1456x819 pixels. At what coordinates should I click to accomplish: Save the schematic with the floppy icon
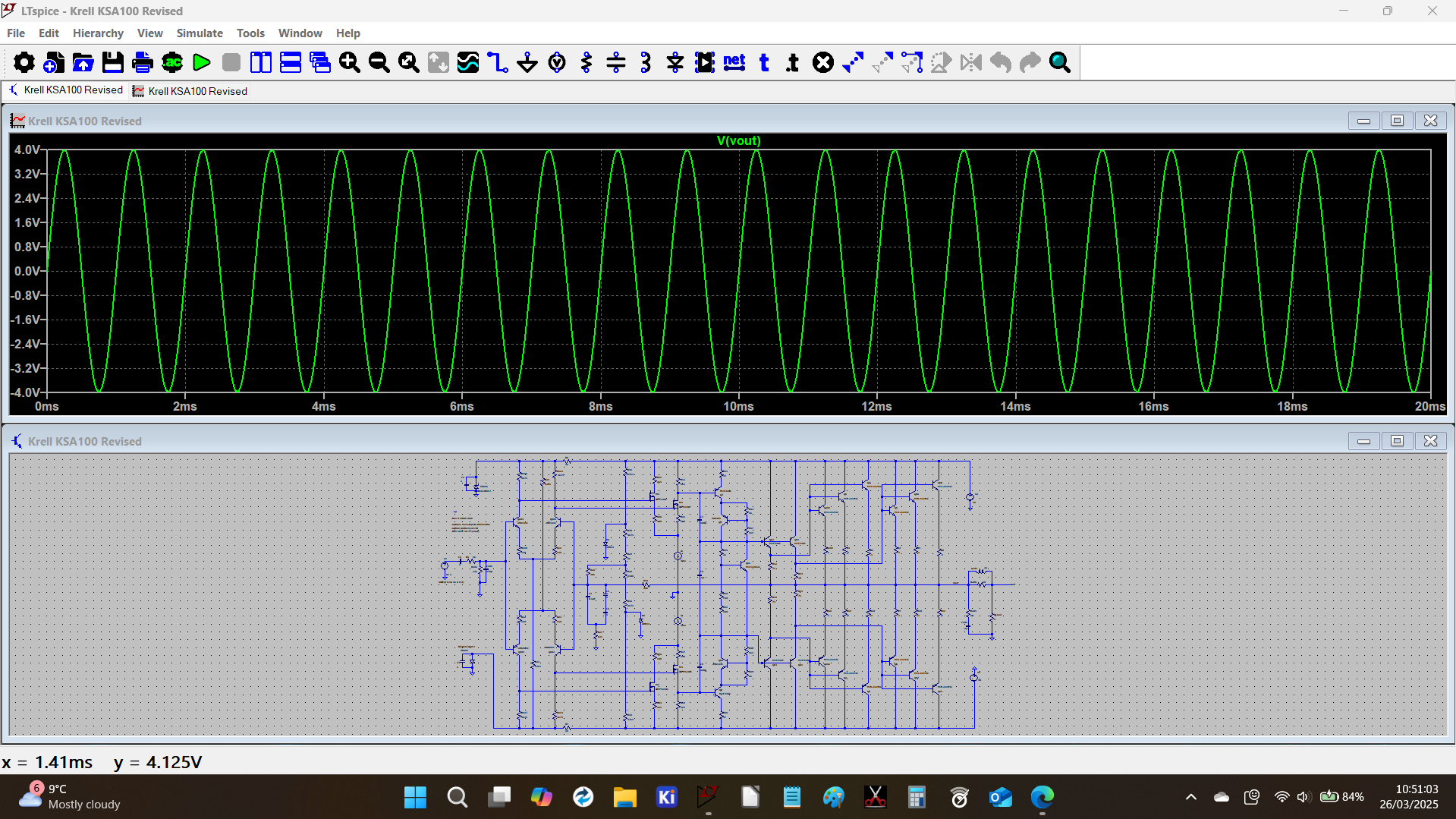click(112, 62)
